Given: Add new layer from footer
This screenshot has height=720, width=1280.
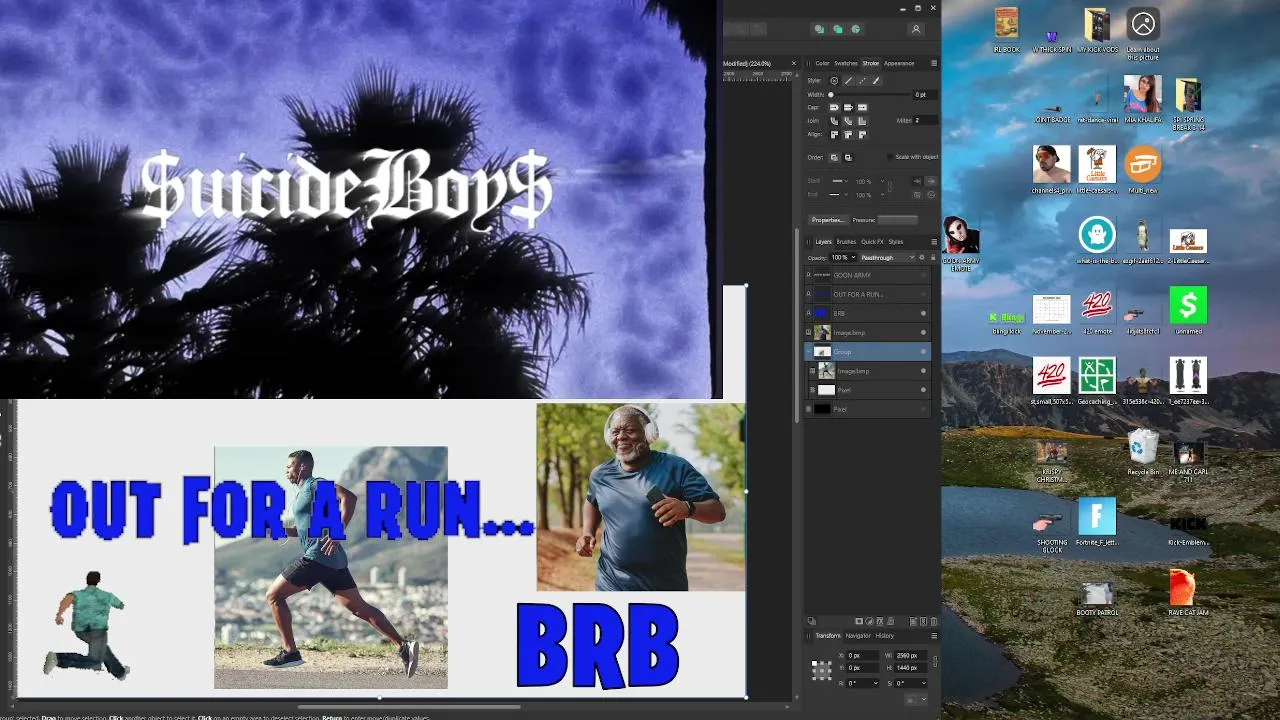Looking at the screenshot, I should pos(913,621).
